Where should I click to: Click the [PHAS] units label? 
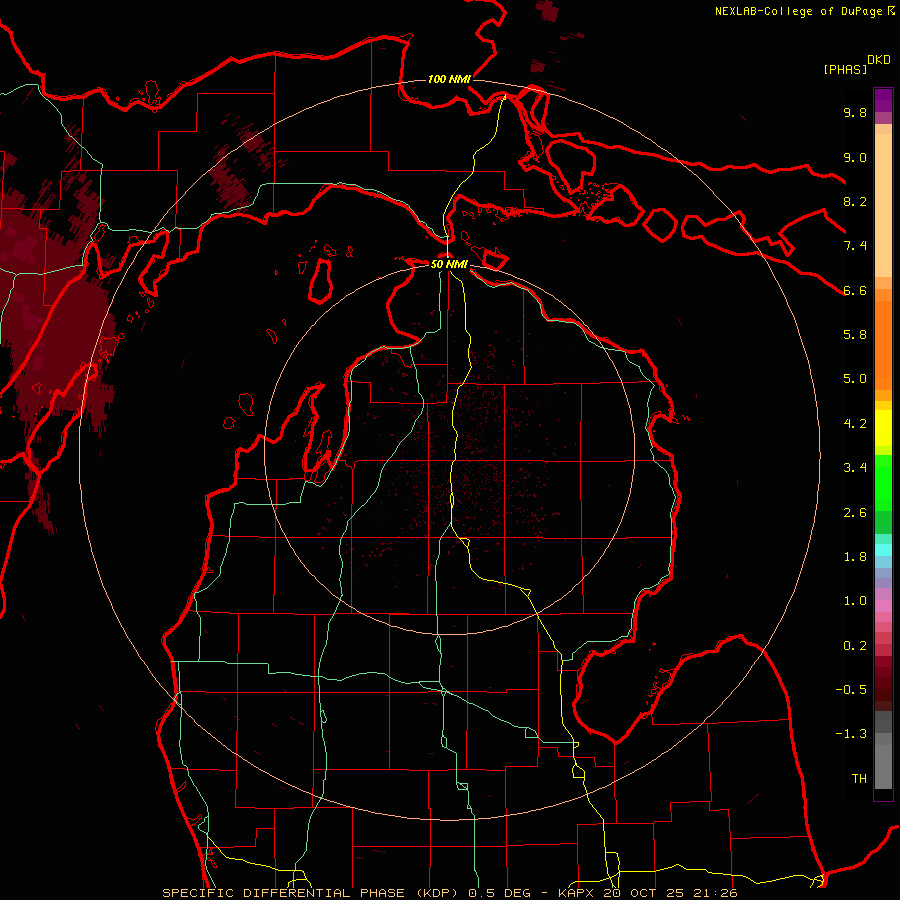(x=845, y=69)
